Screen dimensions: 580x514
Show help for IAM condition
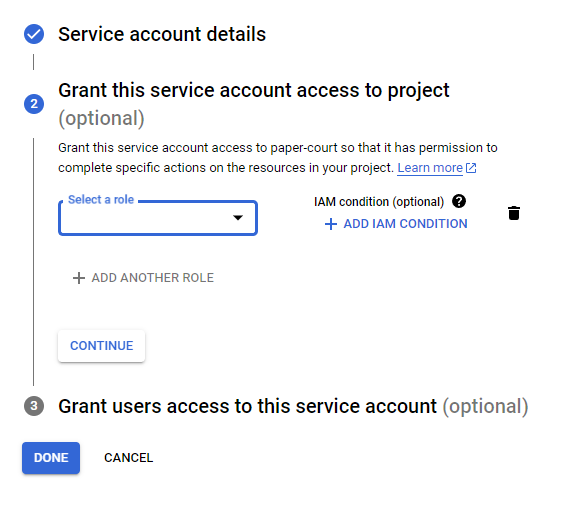click(x=459, y=202)
